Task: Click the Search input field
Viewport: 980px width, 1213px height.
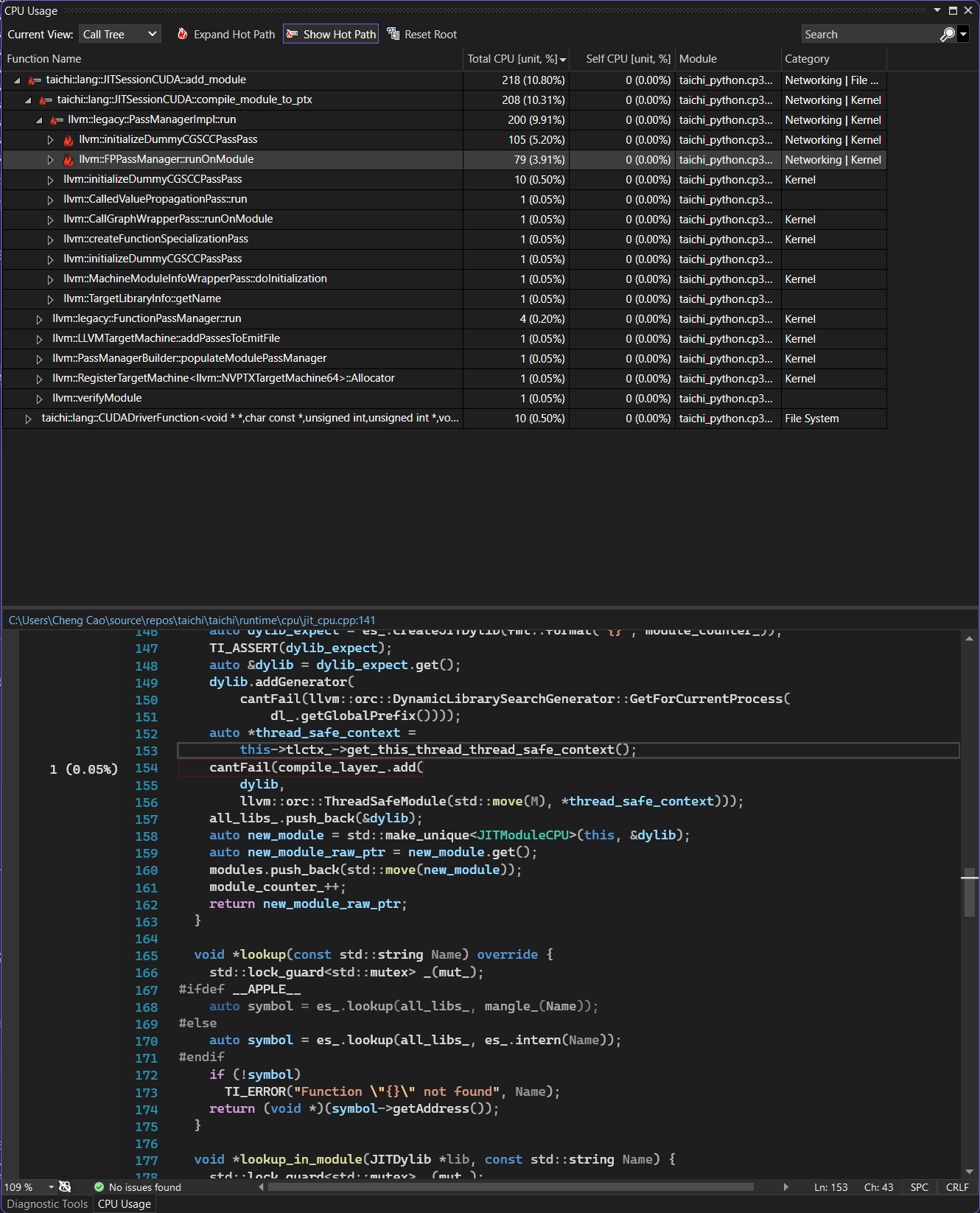Action: 869,34
